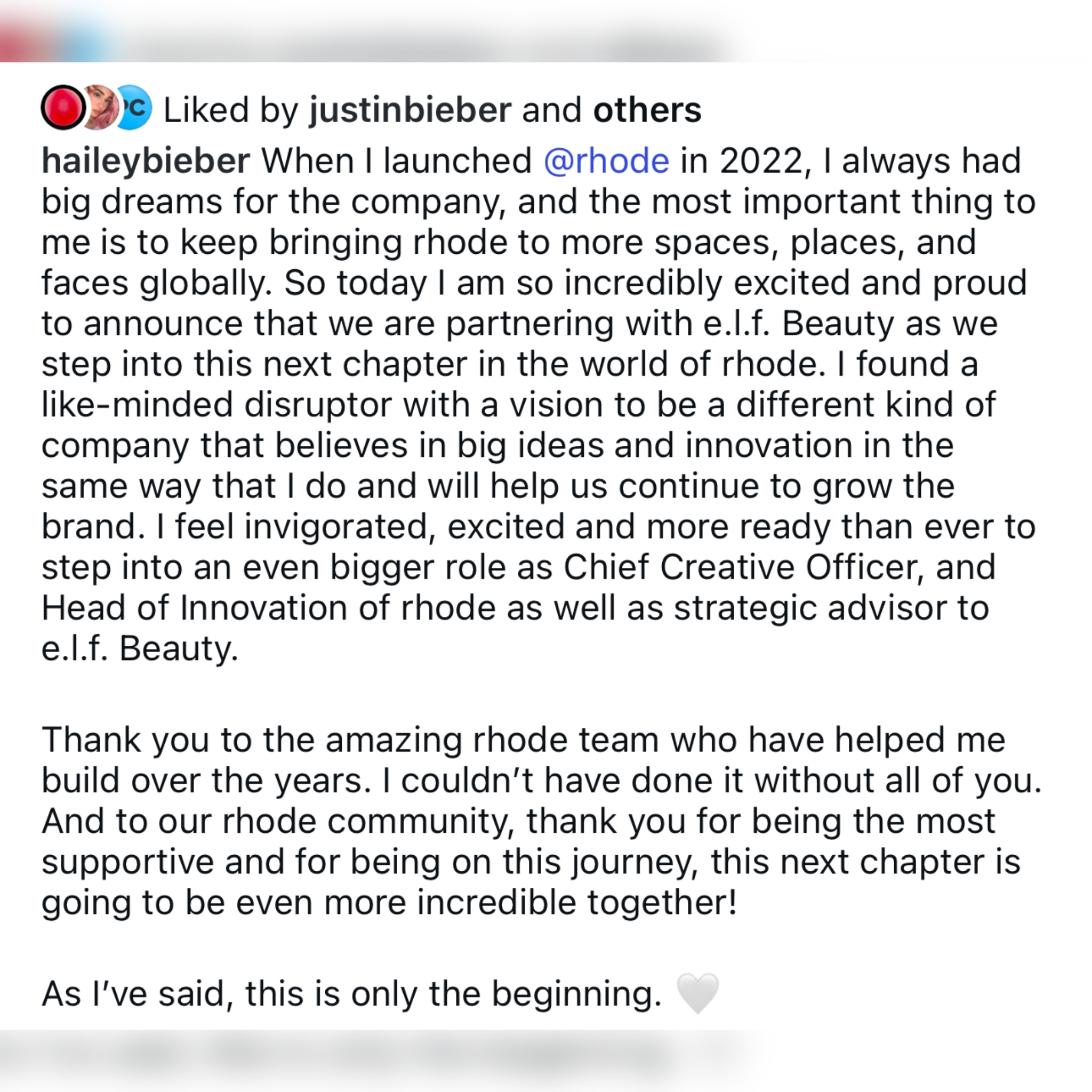1092x1092 pixels.
Task: Click the 'going to be even more incredible together!' line
Action: 389,902
